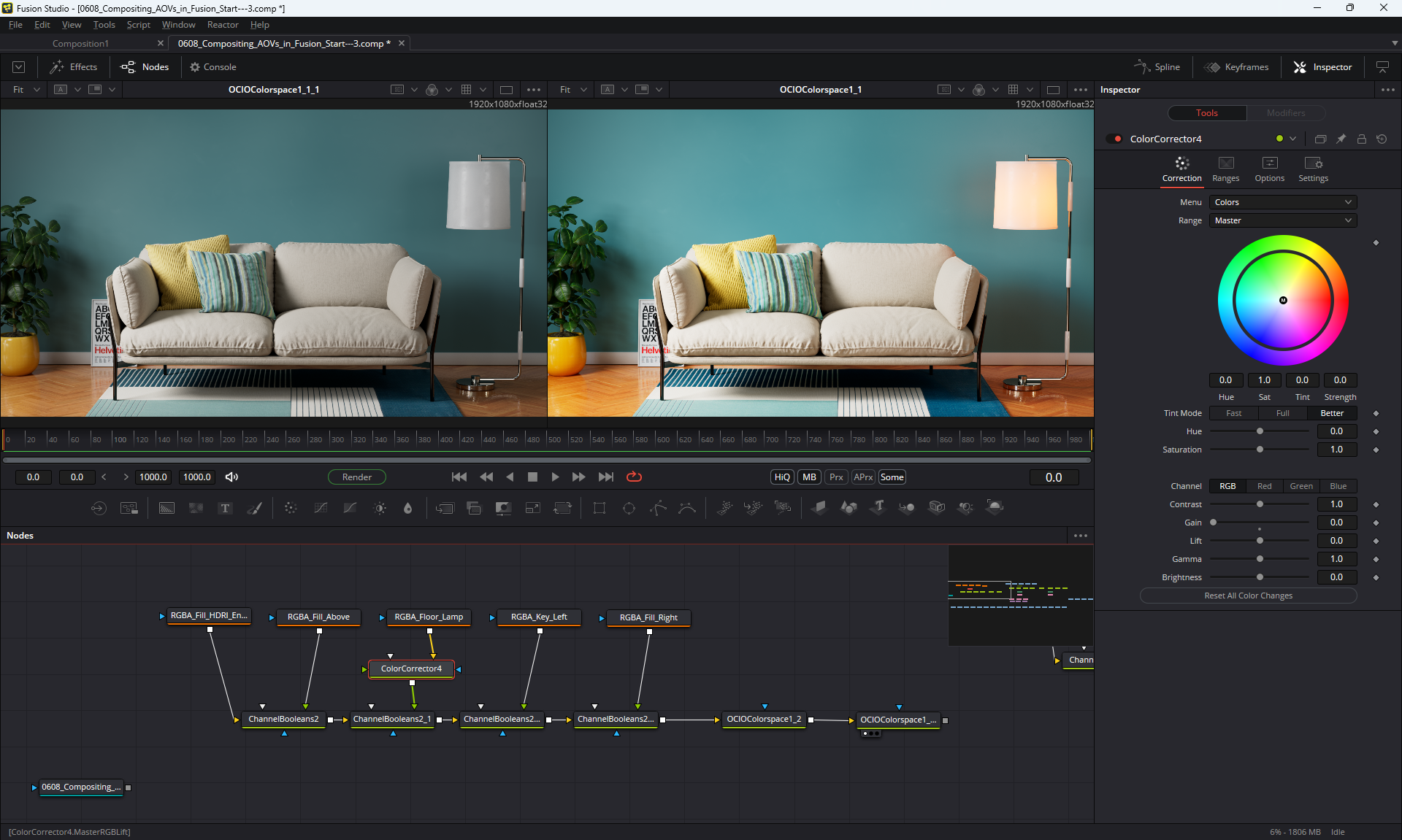1402x840 pixels.
Task: Toggle the HiQ render quality button
Action: [x=782, y=477]
